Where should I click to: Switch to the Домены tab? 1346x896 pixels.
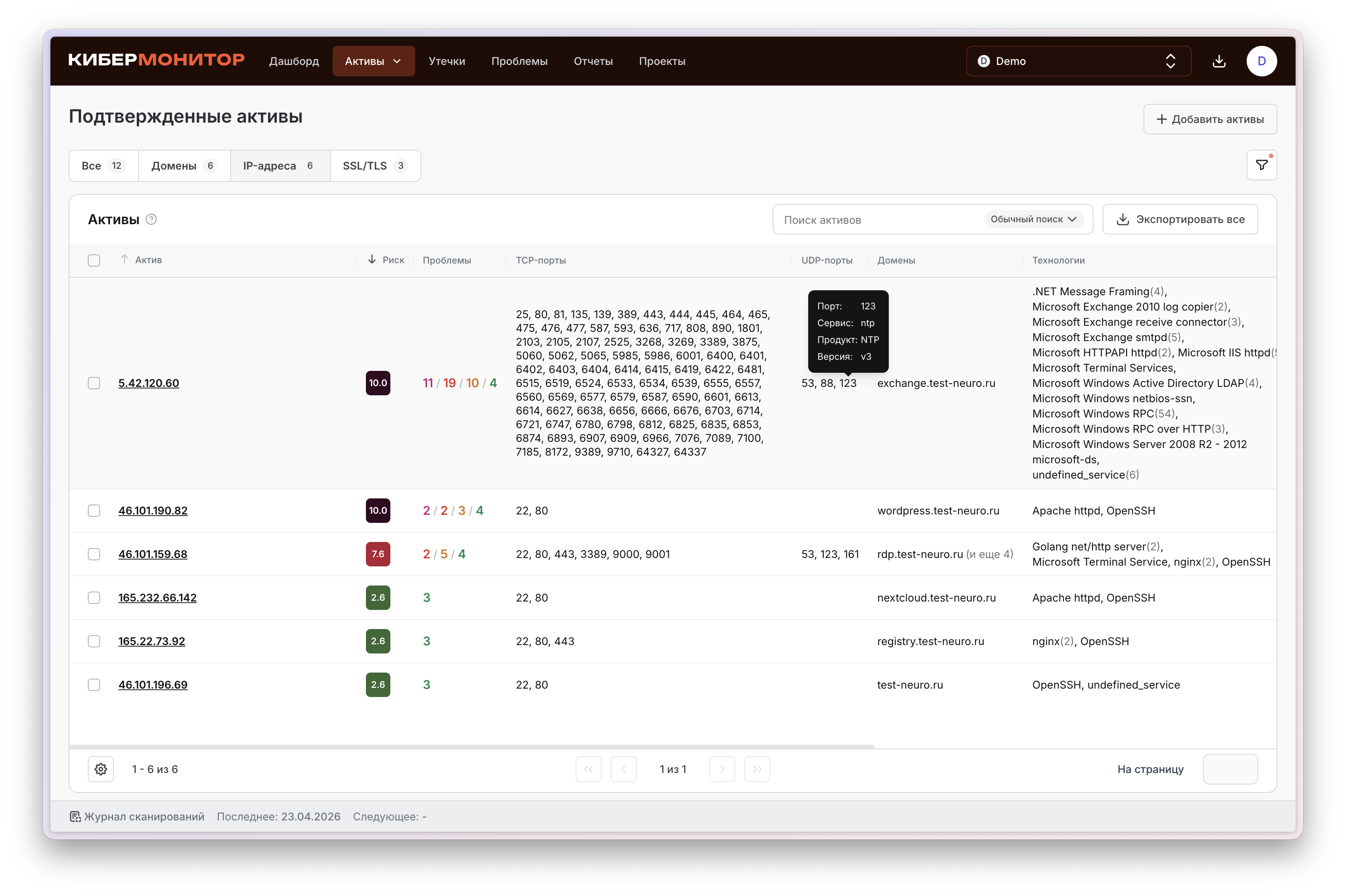tap(184, 166)
